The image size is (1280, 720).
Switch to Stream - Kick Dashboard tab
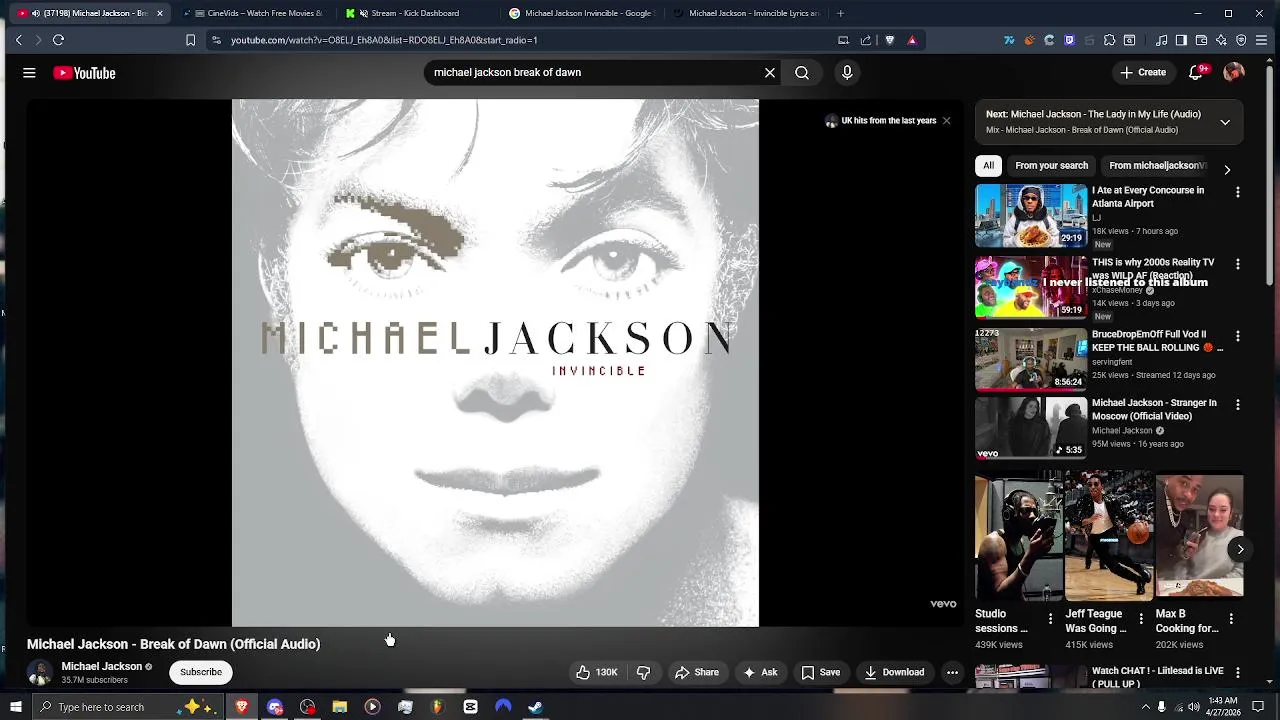[417, 13]
